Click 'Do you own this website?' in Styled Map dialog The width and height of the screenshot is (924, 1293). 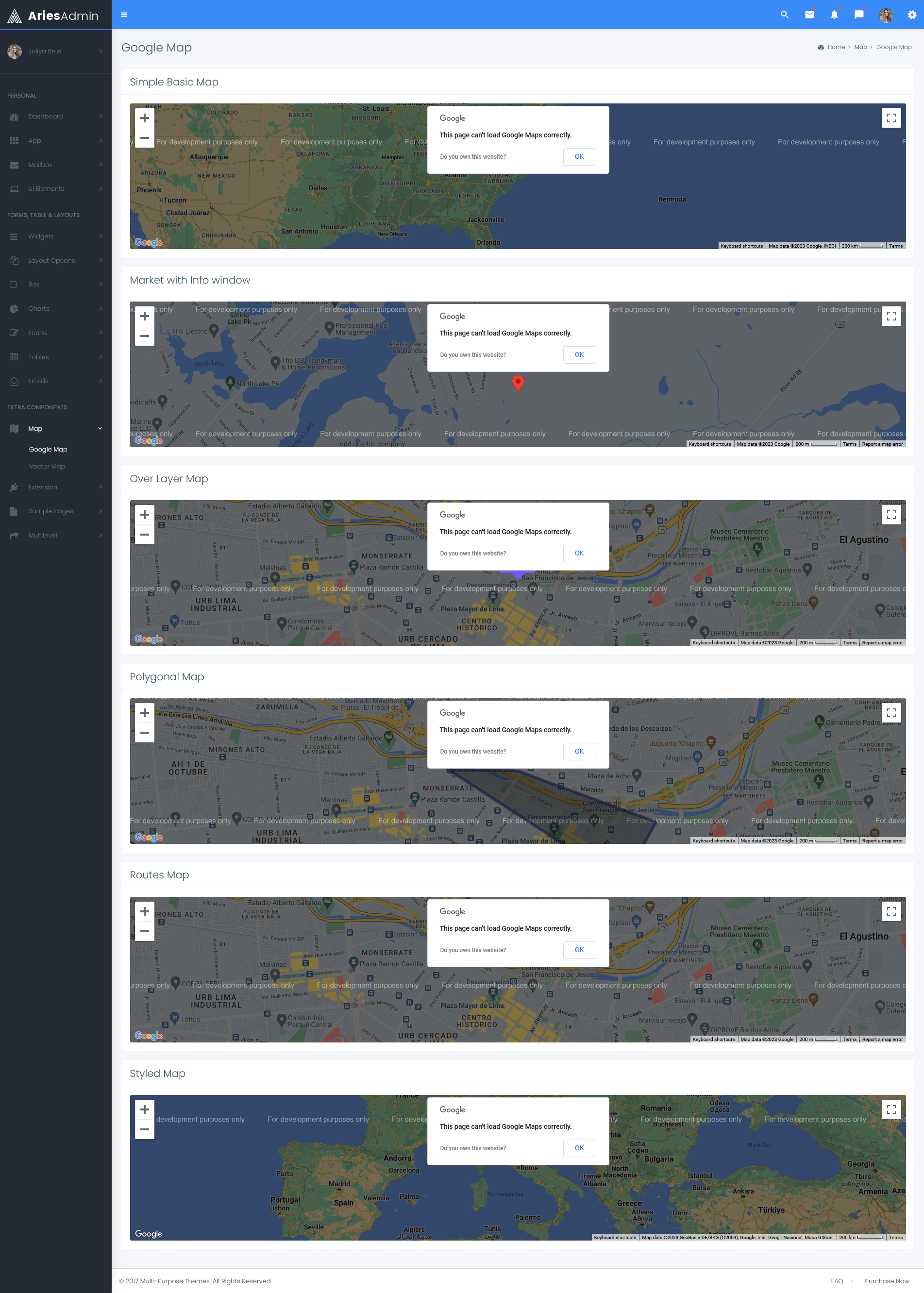coord(473,1148)
